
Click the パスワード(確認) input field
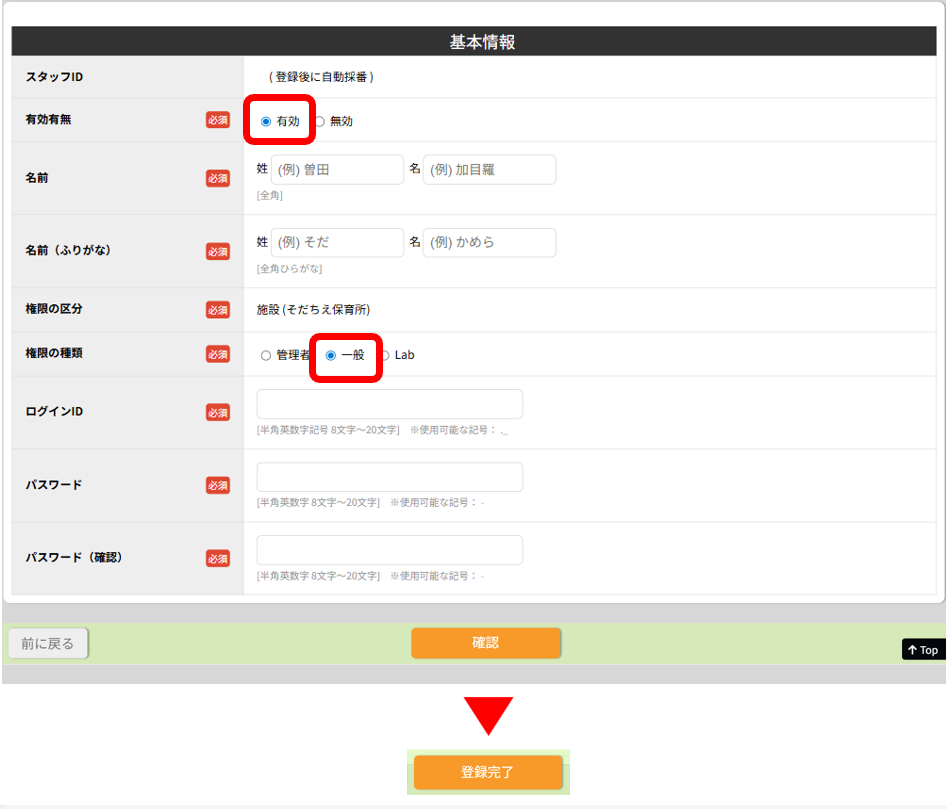(x=390, y=550)
